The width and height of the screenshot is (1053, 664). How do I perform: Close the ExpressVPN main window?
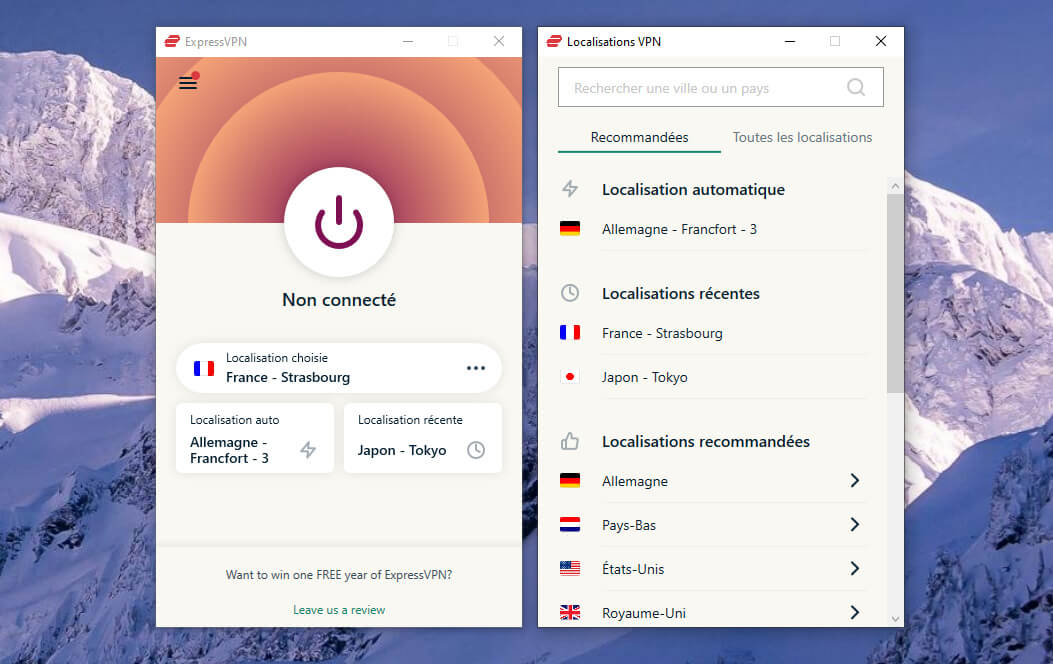(x=498, y=42)
